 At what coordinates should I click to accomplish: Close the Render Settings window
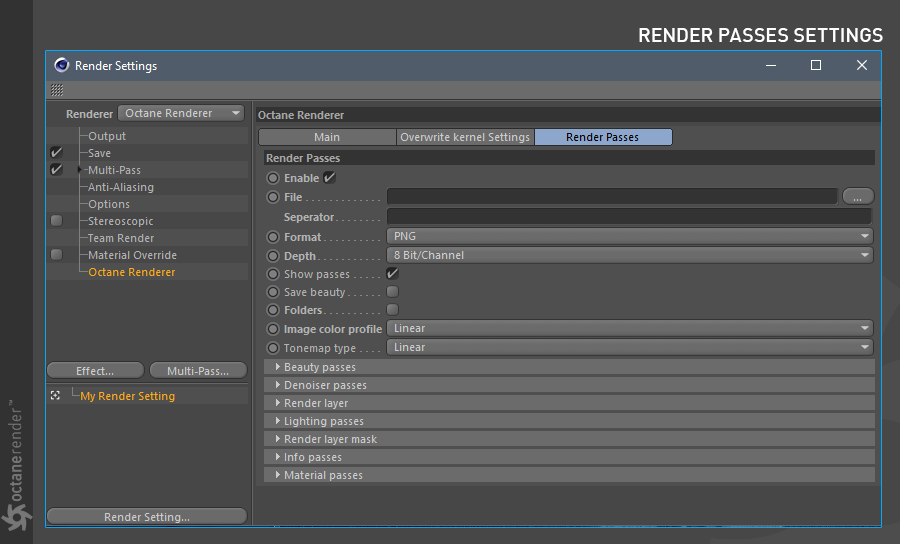coord(862,65)
